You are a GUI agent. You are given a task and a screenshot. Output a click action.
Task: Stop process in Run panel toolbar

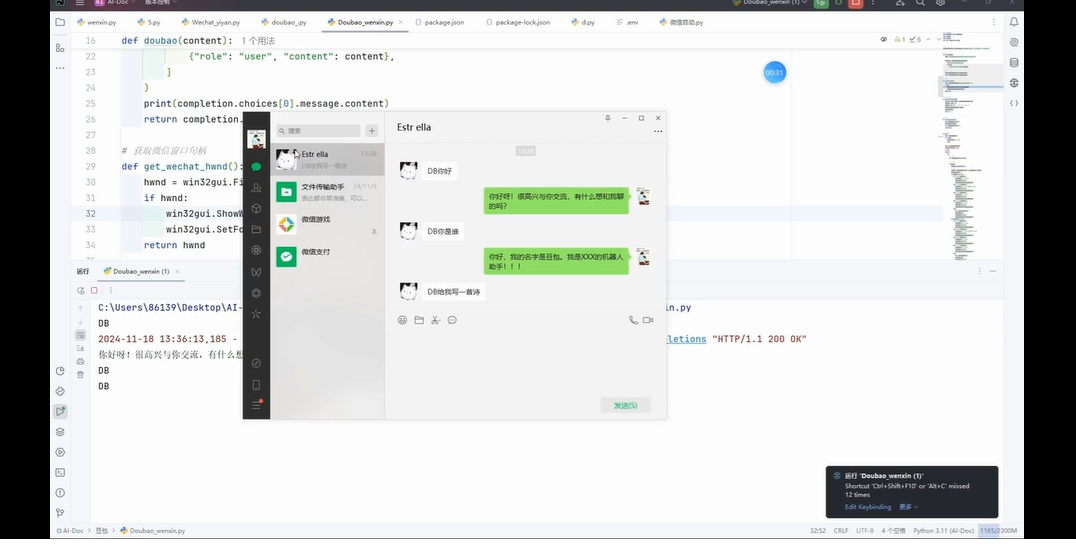pos(95,290)
